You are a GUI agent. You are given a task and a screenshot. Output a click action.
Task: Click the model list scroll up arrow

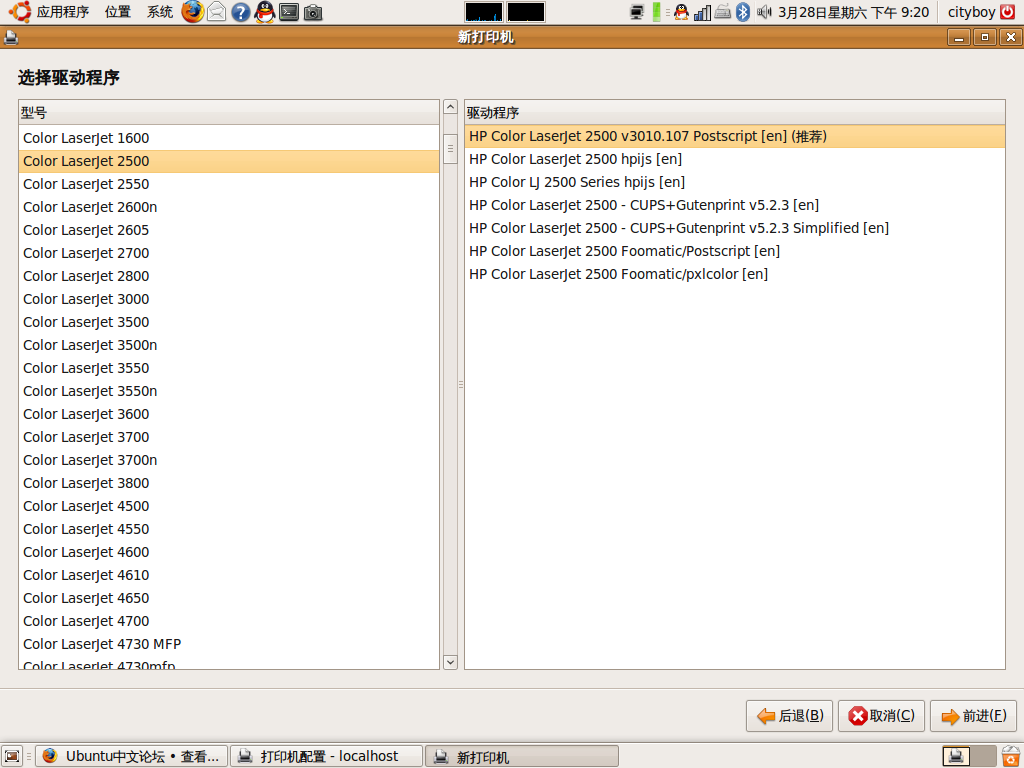point(450,107)
